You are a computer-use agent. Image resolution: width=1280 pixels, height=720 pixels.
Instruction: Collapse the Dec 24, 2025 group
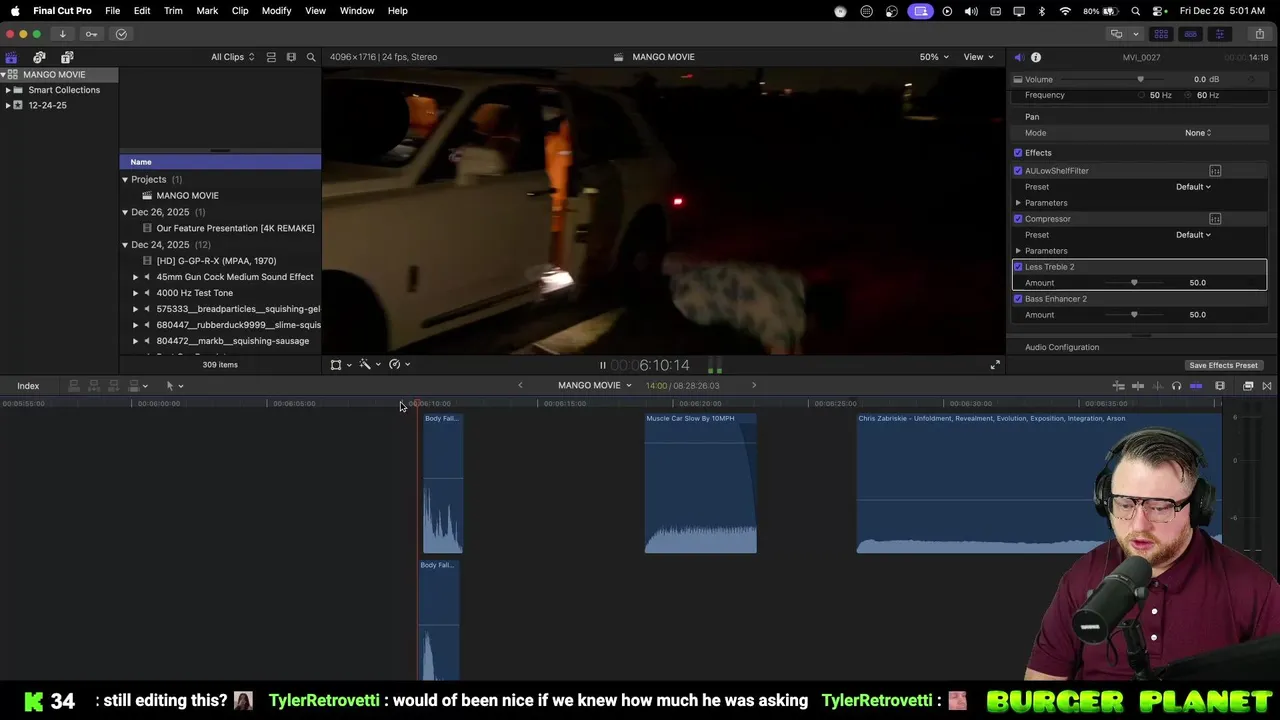125,245
